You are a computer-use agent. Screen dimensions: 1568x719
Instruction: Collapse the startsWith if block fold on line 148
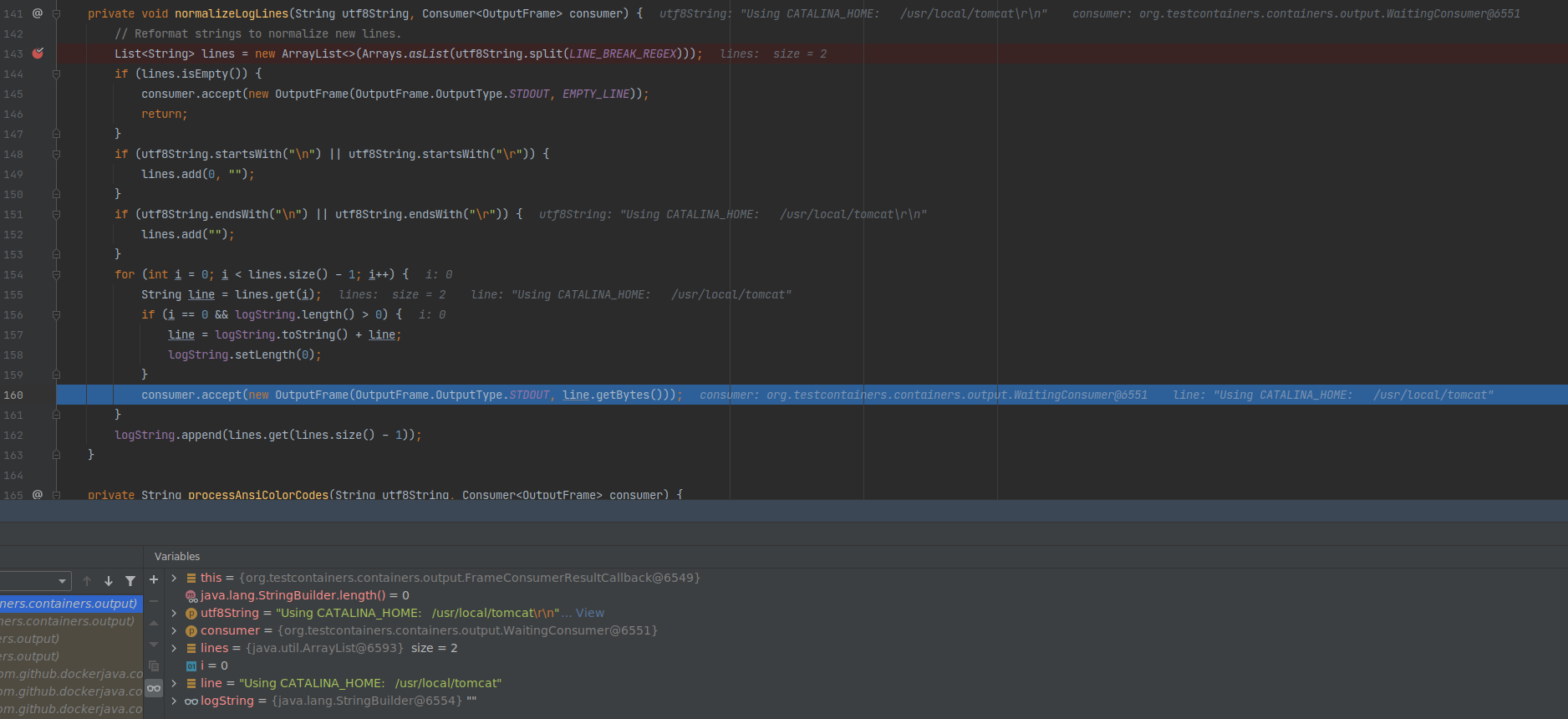click(57, 154)
